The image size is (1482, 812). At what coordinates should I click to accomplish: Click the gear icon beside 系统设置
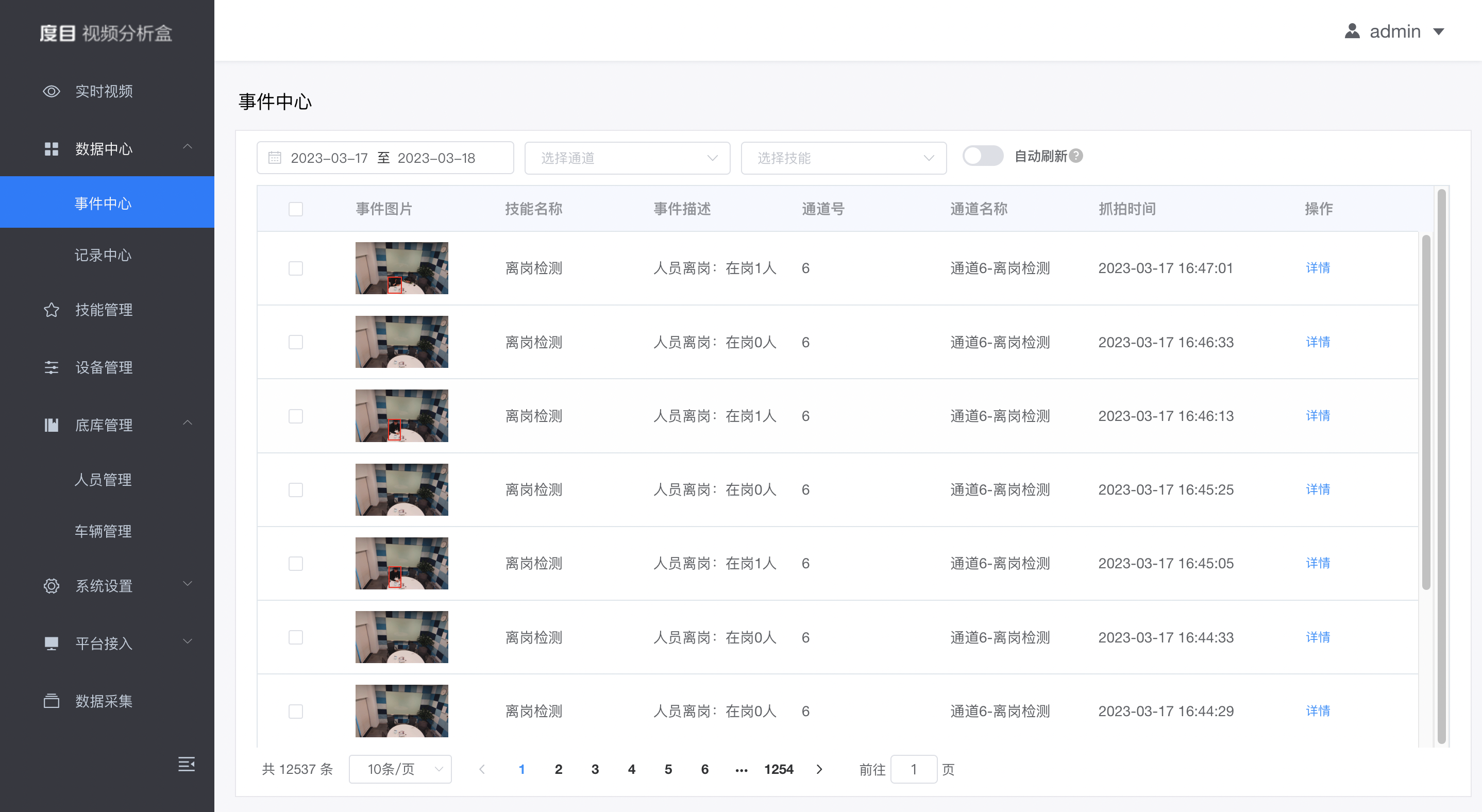pos(51,586)
